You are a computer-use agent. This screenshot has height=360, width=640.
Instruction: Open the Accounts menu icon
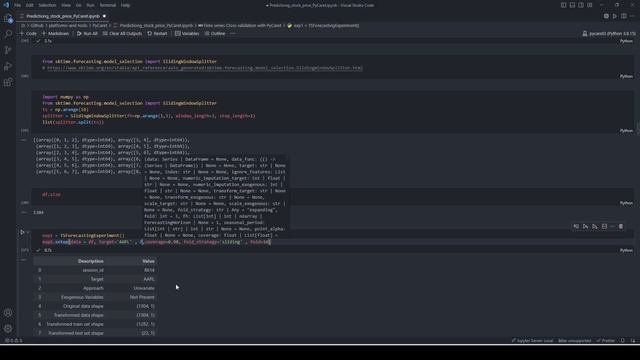8,313
